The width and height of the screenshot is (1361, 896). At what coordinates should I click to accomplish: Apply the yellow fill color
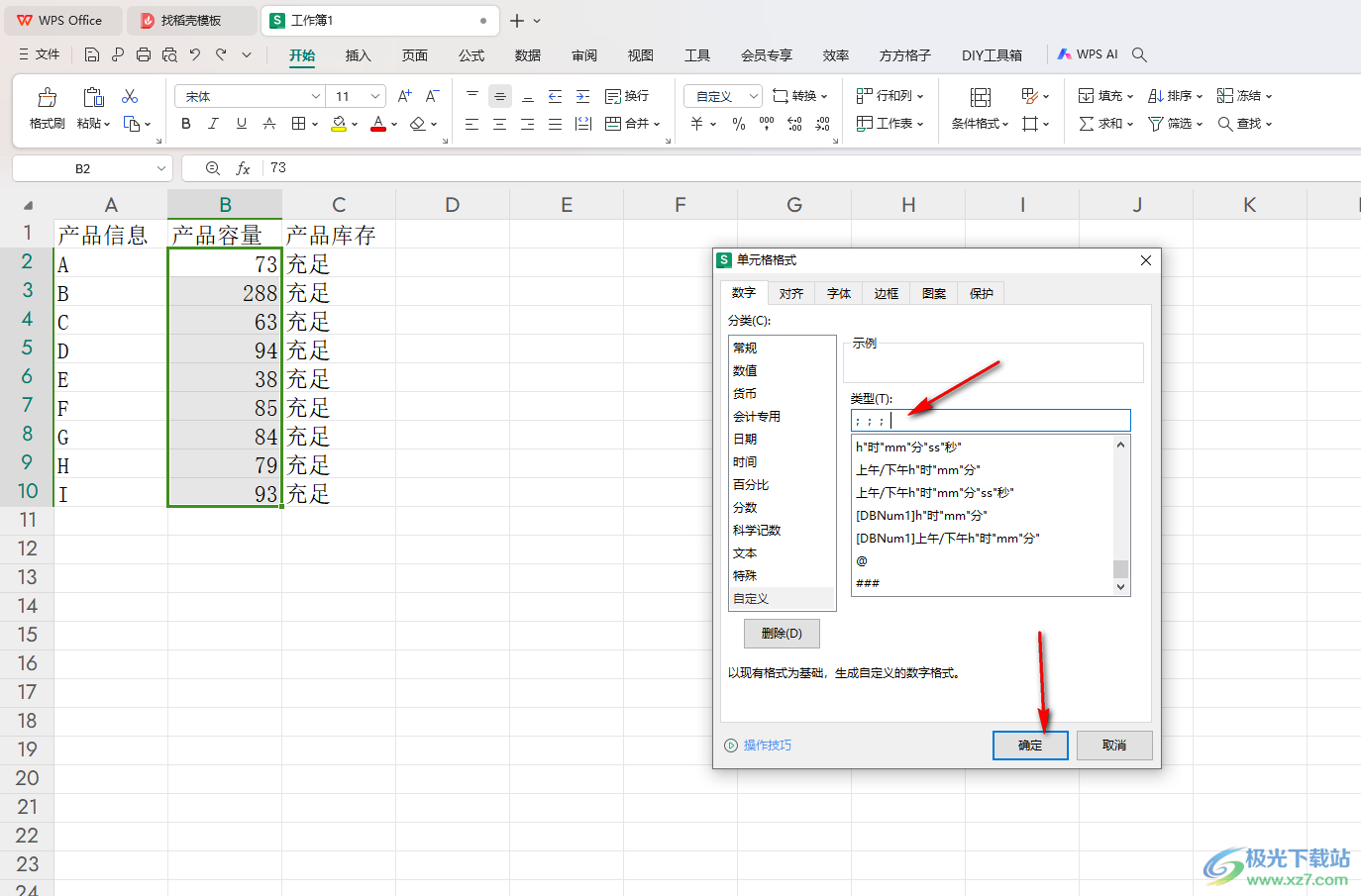(x=339, y=124)
